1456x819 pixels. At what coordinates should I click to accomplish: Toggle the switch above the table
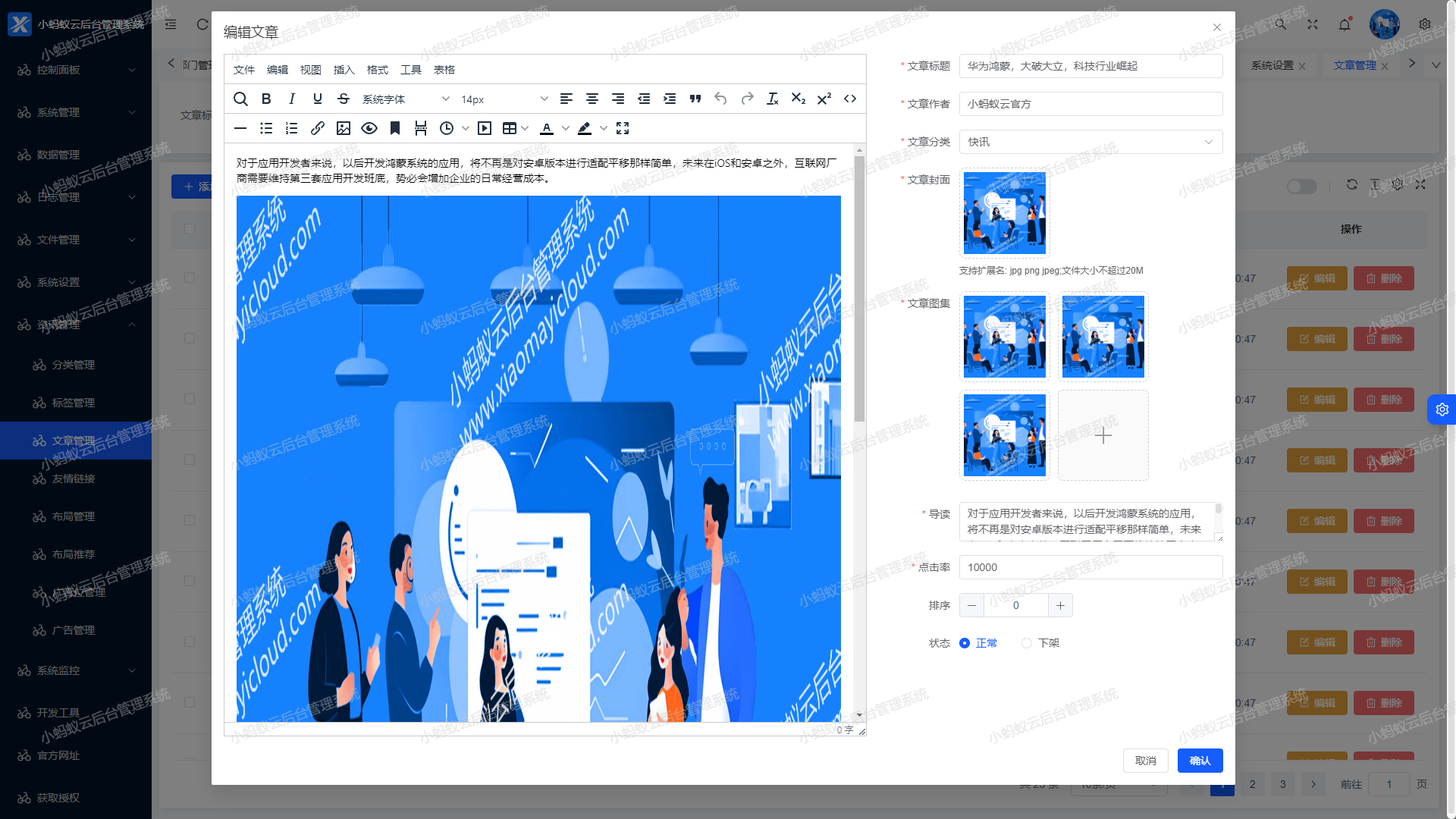click(1301, 187)
